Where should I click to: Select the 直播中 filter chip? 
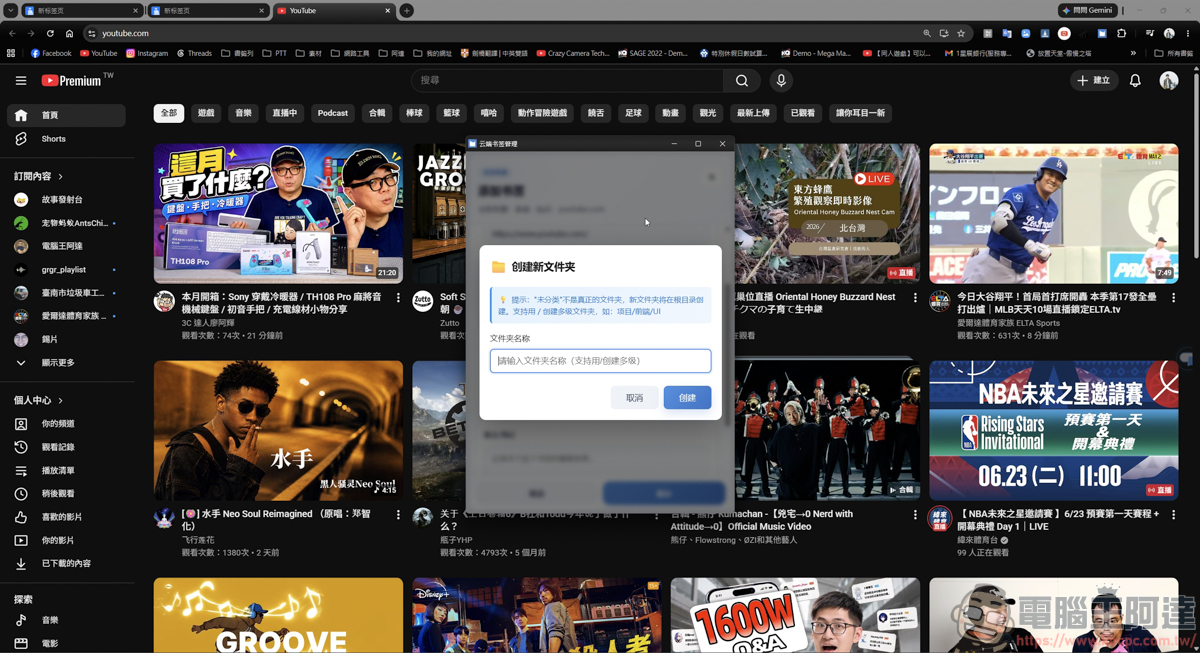click(x=285, y=113)
